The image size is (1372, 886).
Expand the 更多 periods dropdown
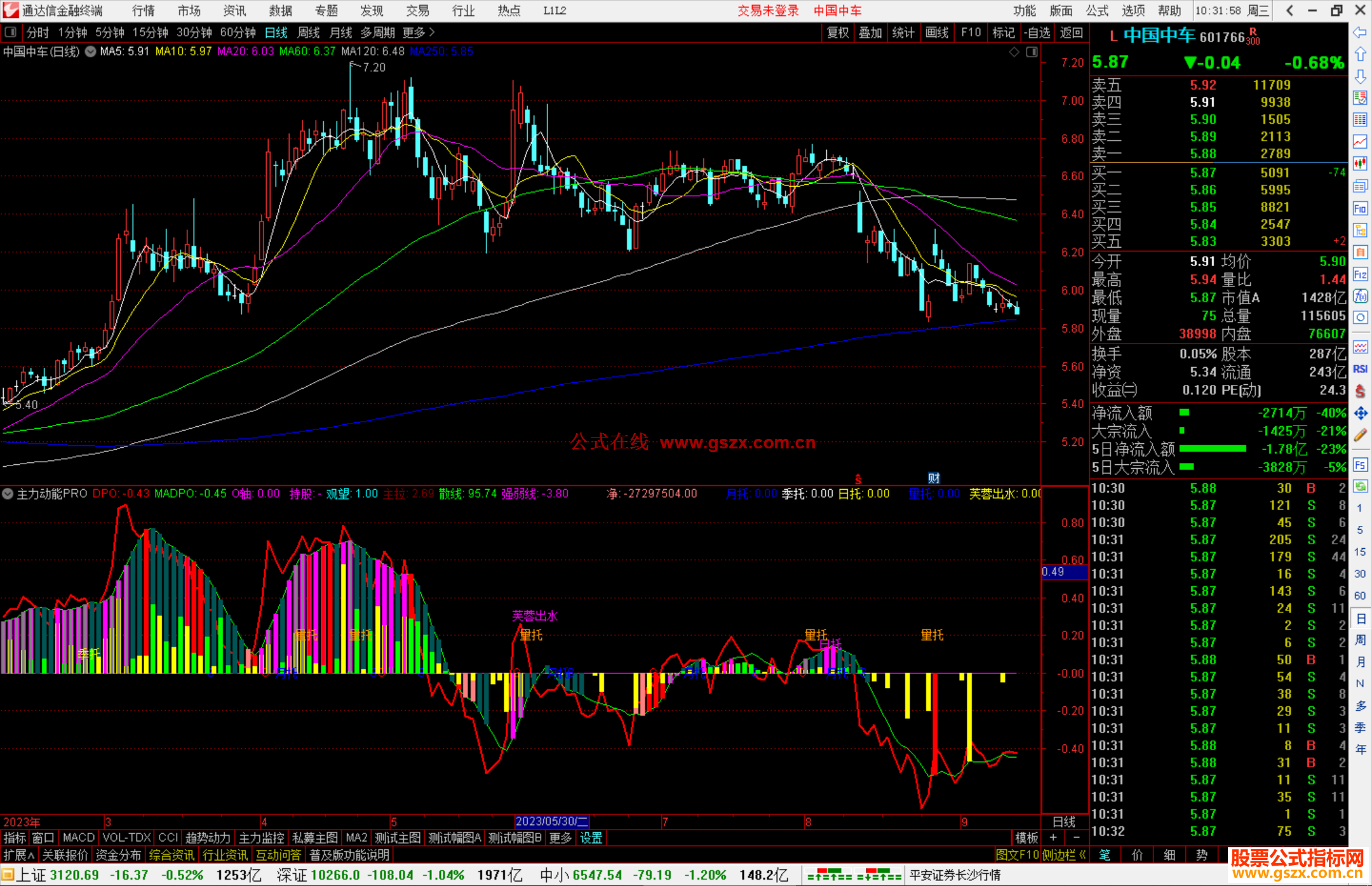point(419,32)
